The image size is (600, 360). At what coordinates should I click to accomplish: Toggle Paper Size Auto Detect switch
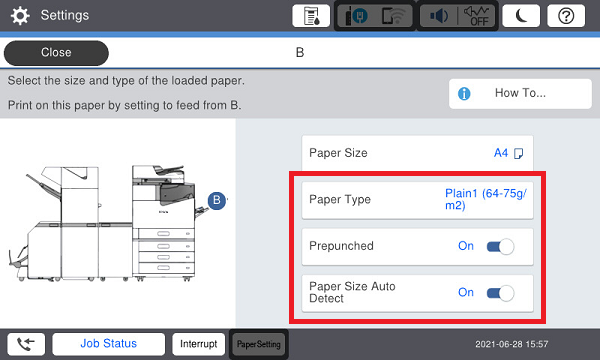[500, 293]
